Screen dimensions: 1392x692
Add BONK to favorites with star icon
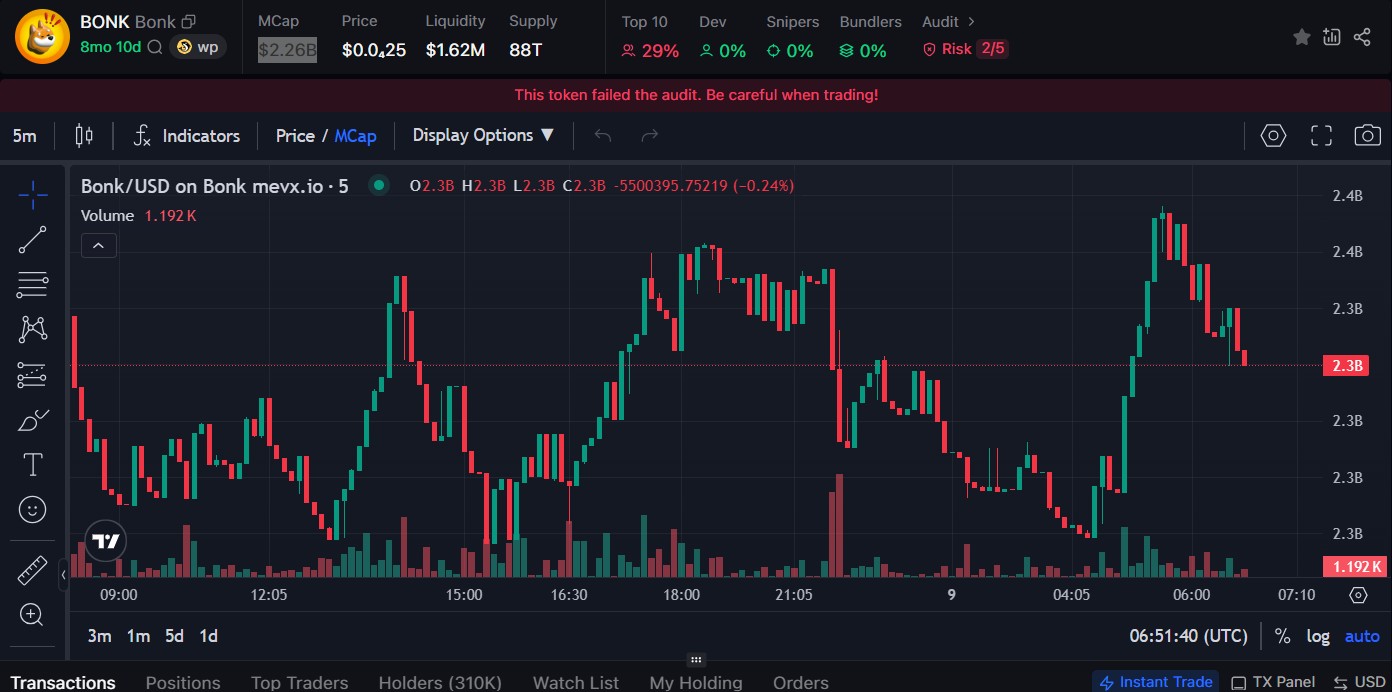pyautogui.click(x=1301, y=37)
